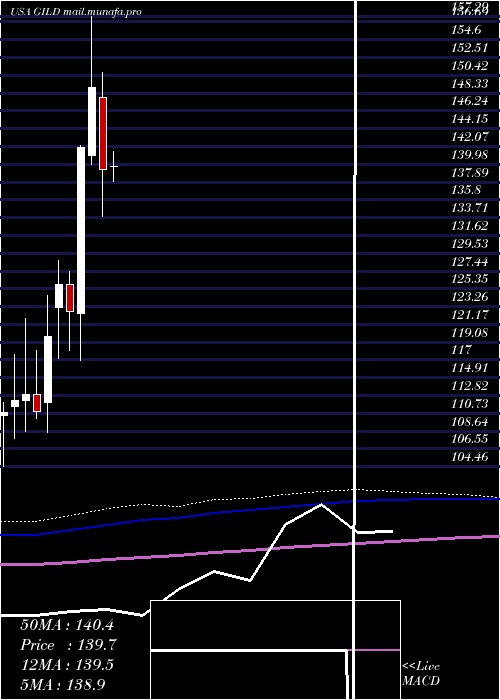Click the 112.82 price level

[x=469, y=386]
